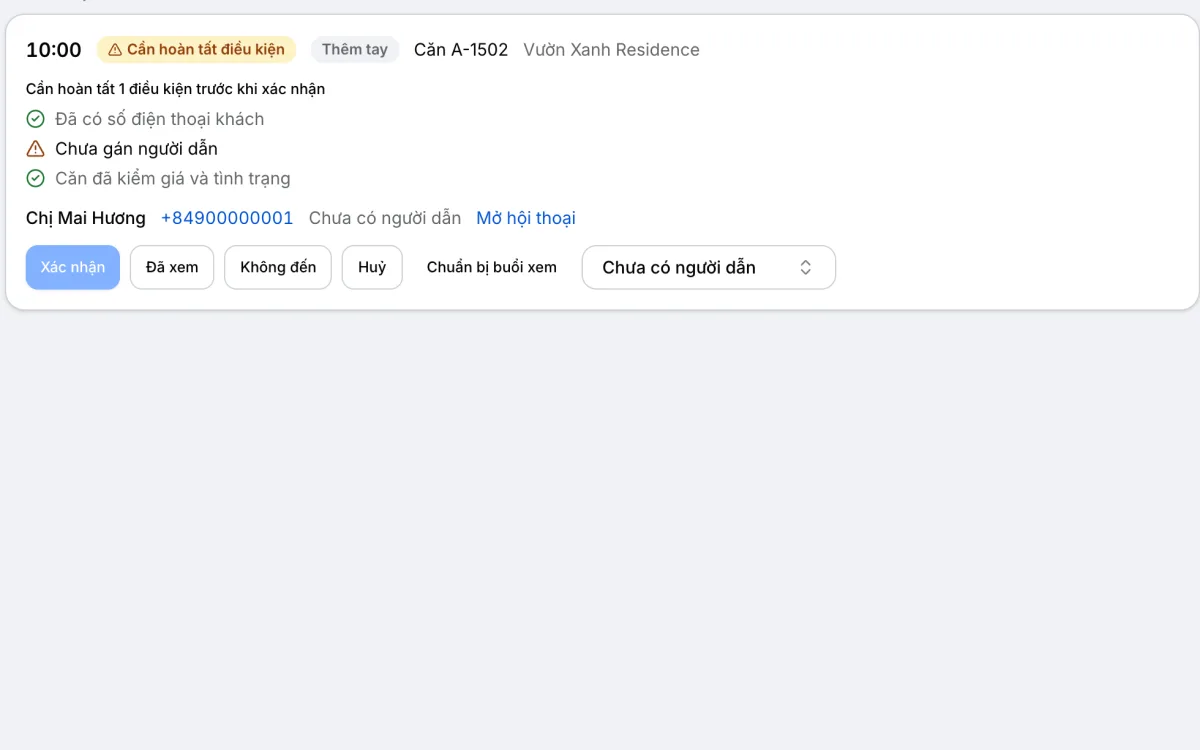1200x750 pixels.
Task: Click the text 'Đã có số điện thoại khách'
Action: [160, 119]
